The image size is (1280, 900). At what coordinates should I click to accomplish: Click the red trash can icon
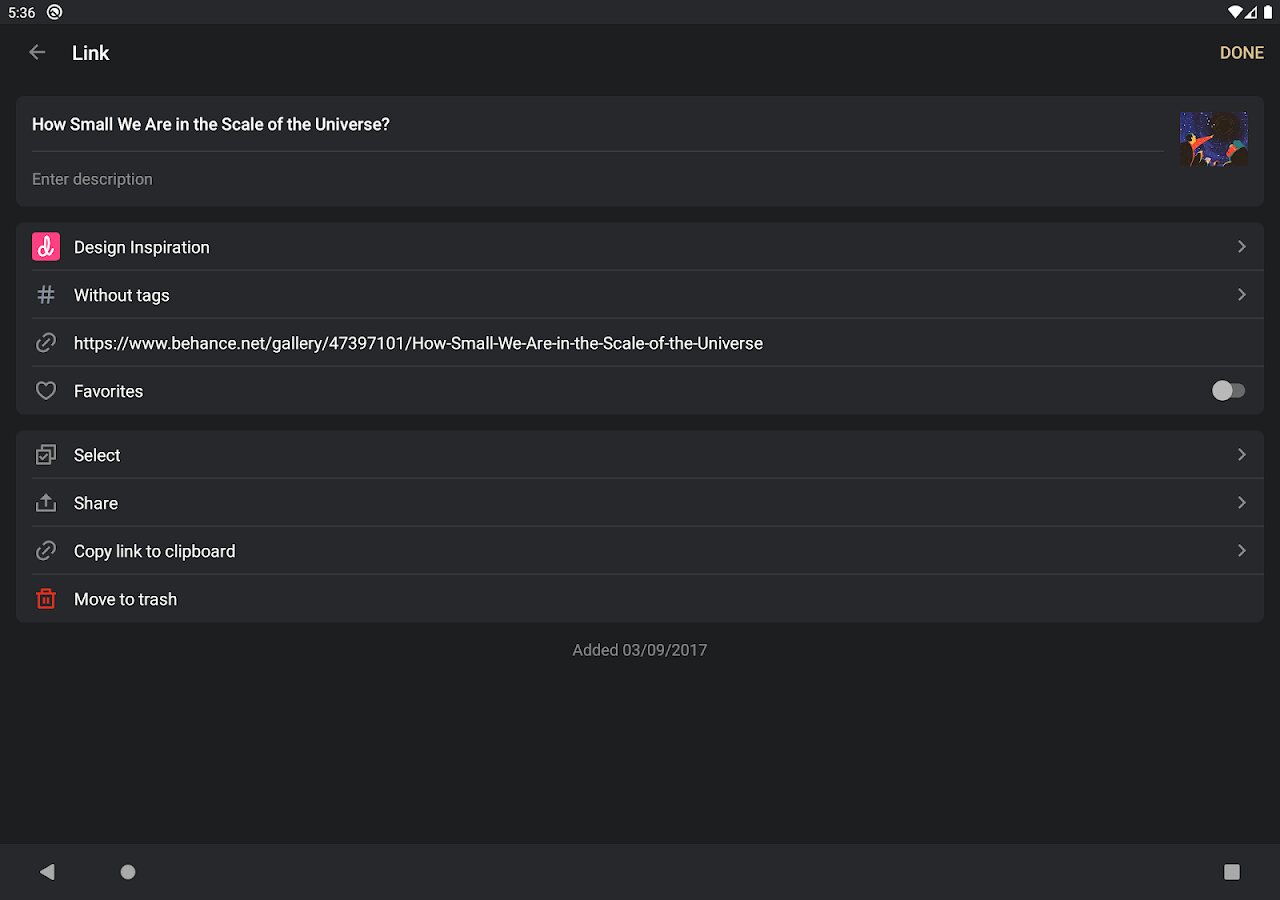click(x=46, y=599)
